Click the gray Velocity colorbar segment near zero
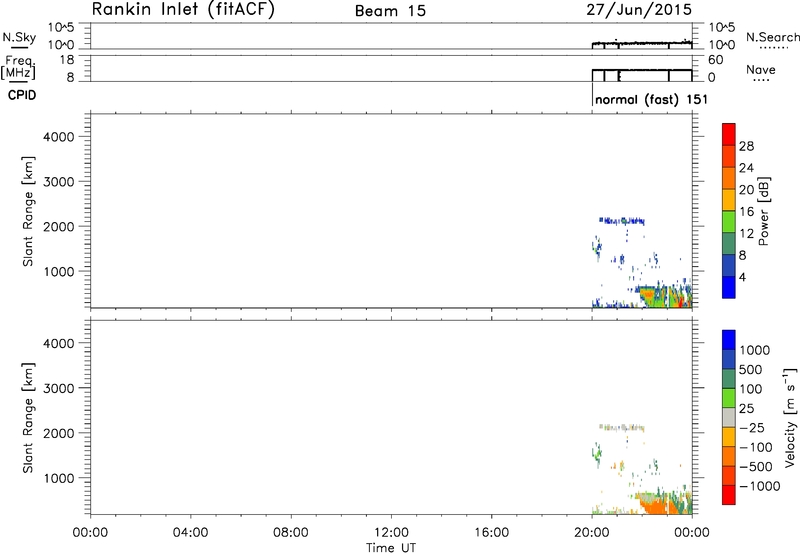800x554 pixels. click(729, 417)
